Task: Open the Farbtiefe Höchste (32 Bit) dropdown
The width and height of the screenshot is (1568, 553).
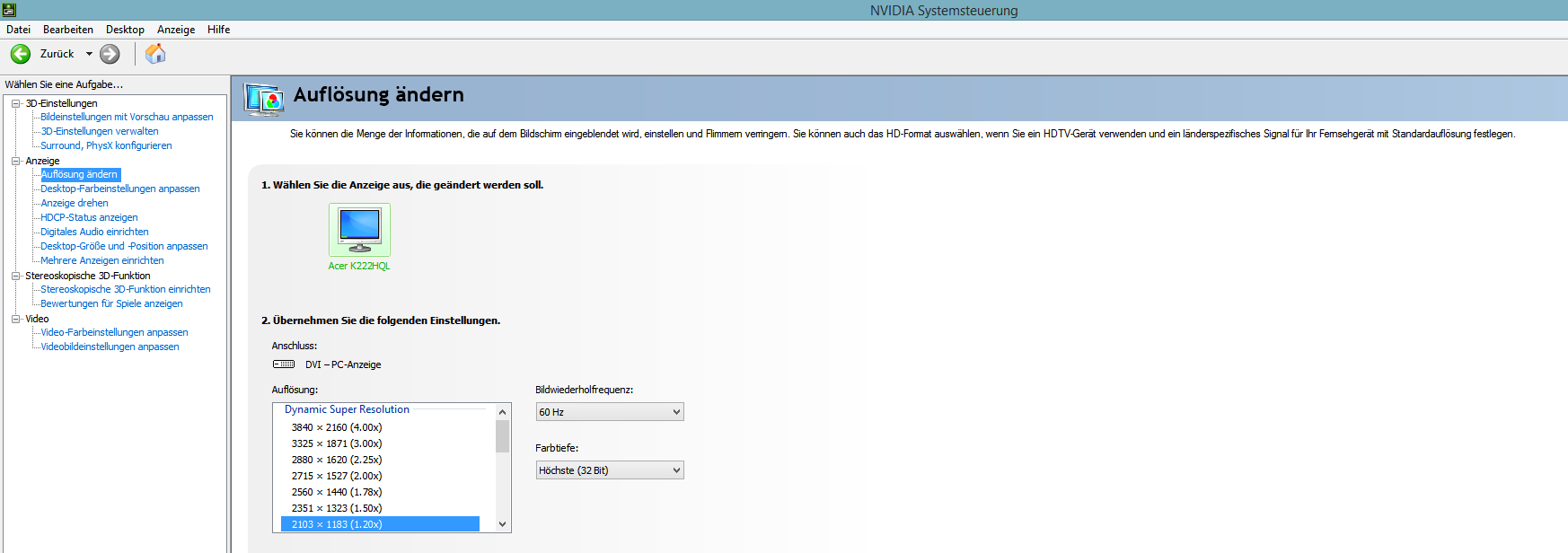Action: (610, 470)
